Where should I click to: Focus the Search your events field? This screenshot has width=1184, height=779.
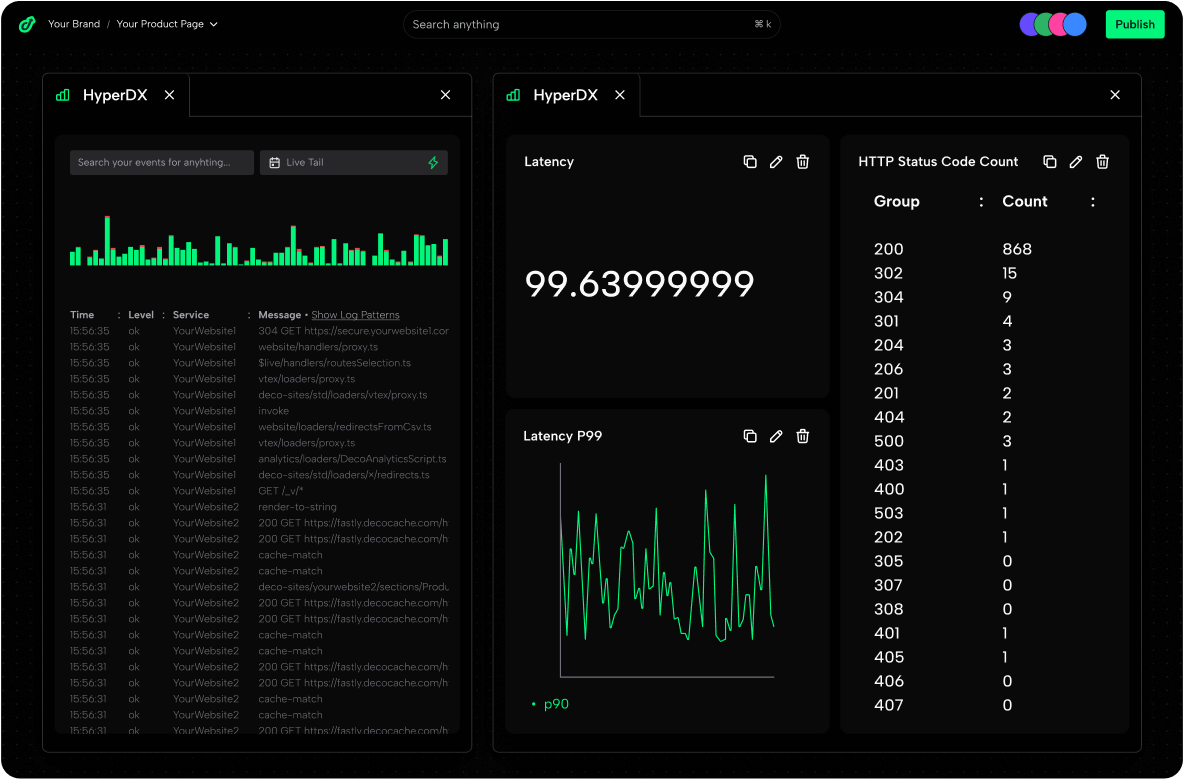point(162,162)
